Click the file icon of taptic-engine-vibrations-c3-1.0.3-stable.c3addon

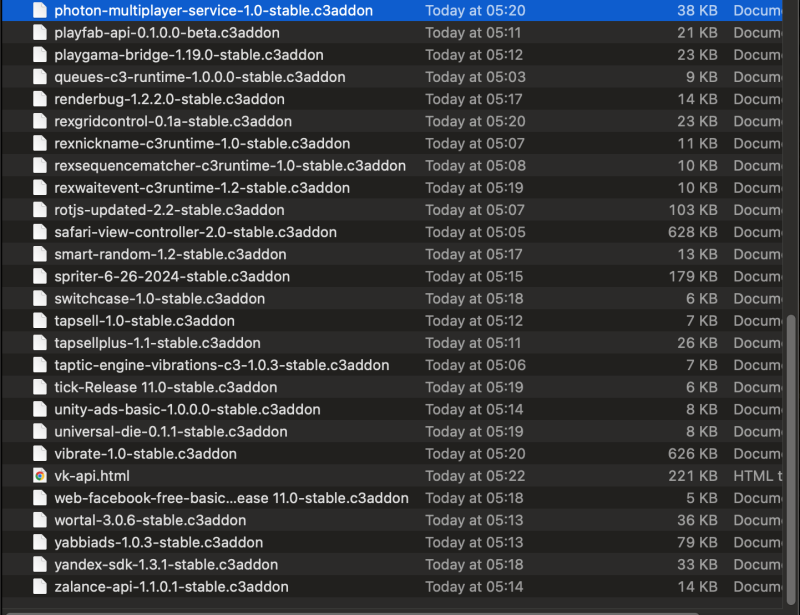coord(40,365)
